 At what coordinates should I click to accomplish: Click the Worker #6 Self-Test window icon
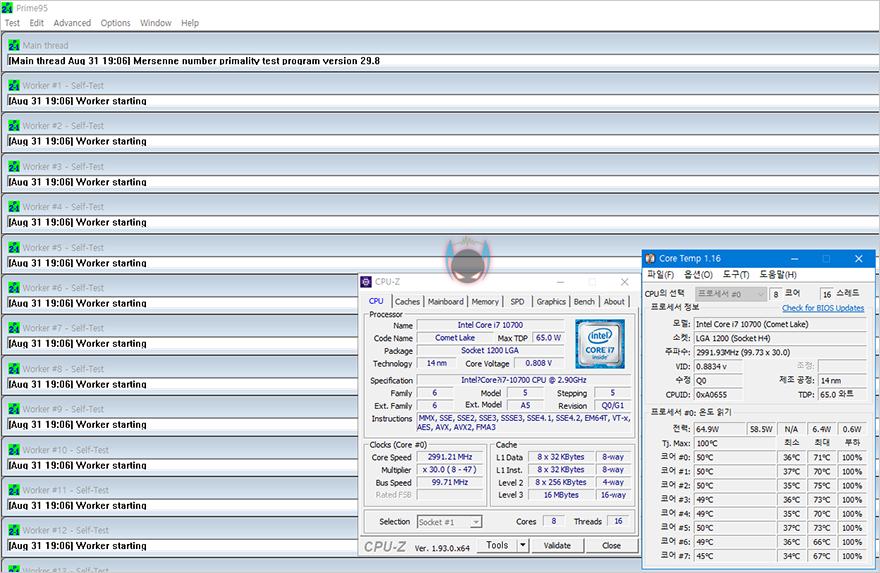[x=14, y=288]
